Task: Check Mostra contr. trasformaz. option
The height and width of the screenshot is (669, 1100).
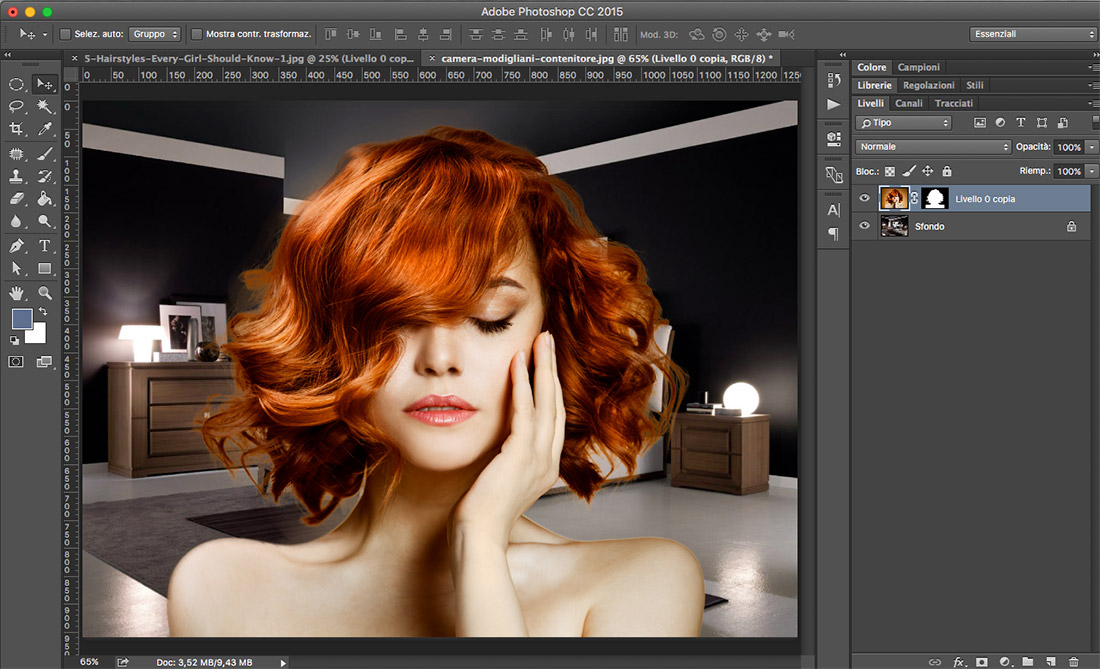Action: pos(197,34)
